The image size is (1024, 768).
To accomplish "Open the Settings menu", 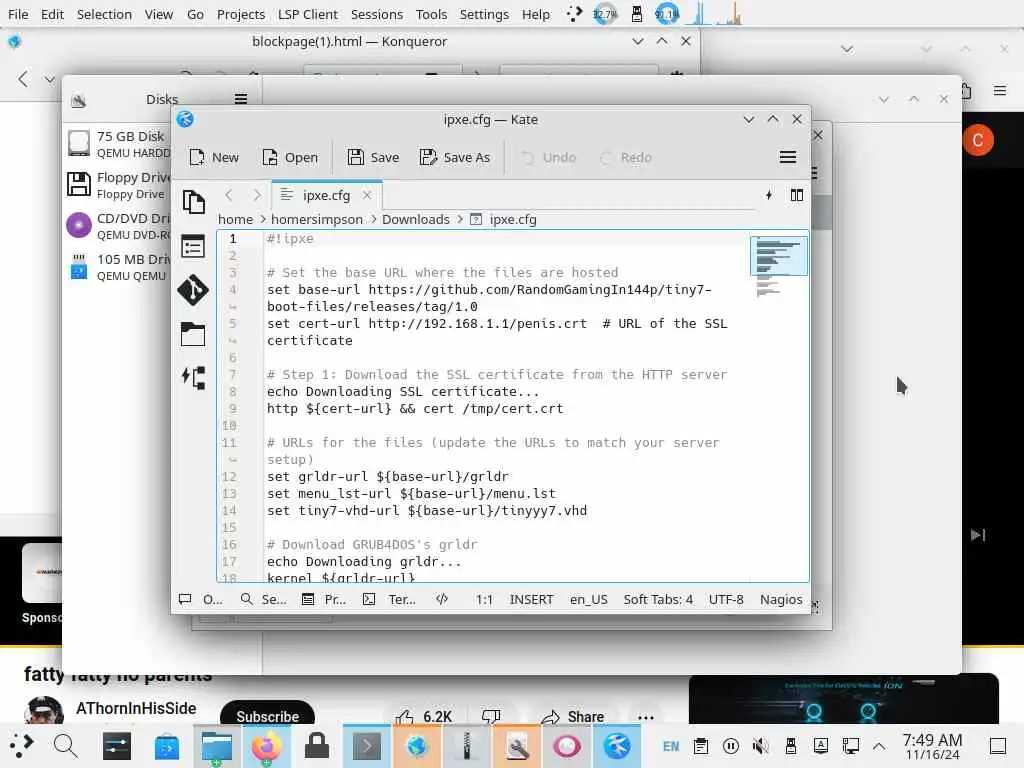I will (484, 14).
